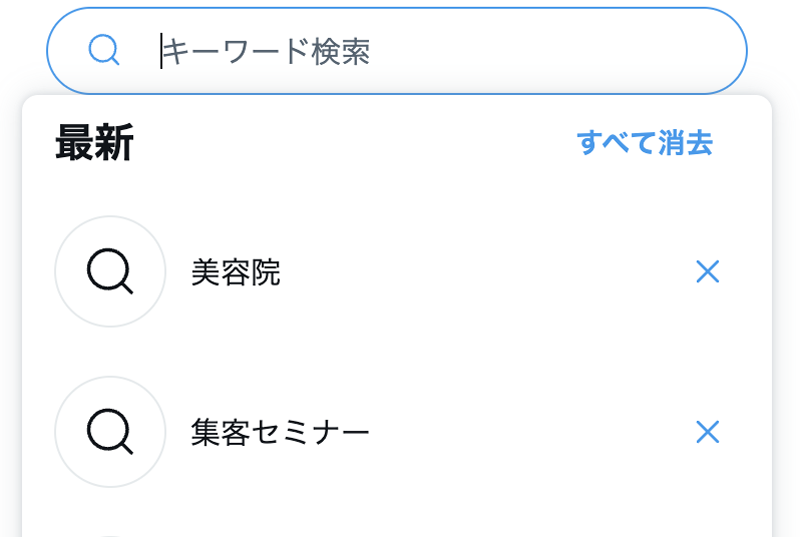Click すべて消去 to clear all history
Viewport: 800px width, 537px height.
(644, 143)
